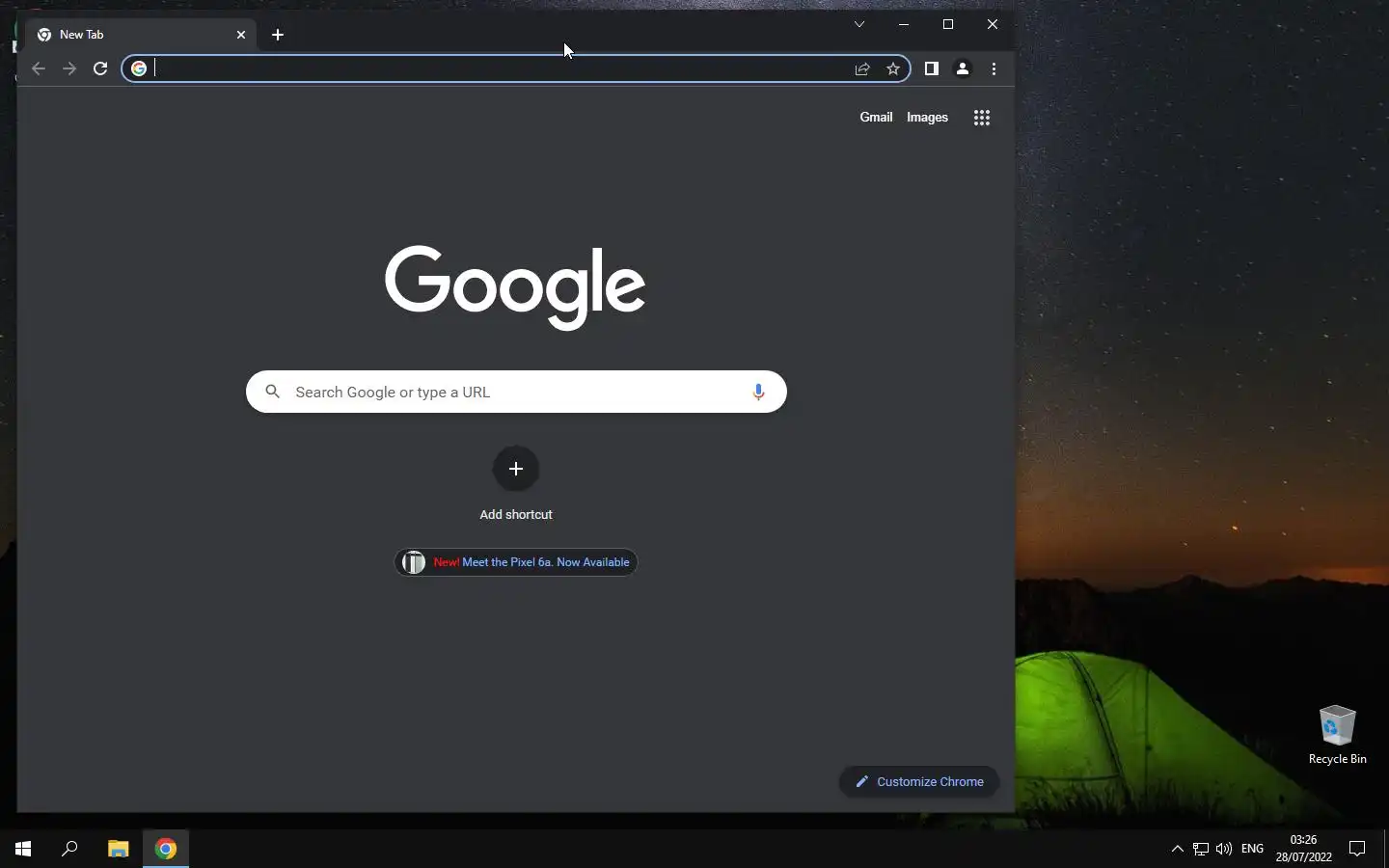
Task: Minimize the Chrome window
Action: click(x=904, y=24)
